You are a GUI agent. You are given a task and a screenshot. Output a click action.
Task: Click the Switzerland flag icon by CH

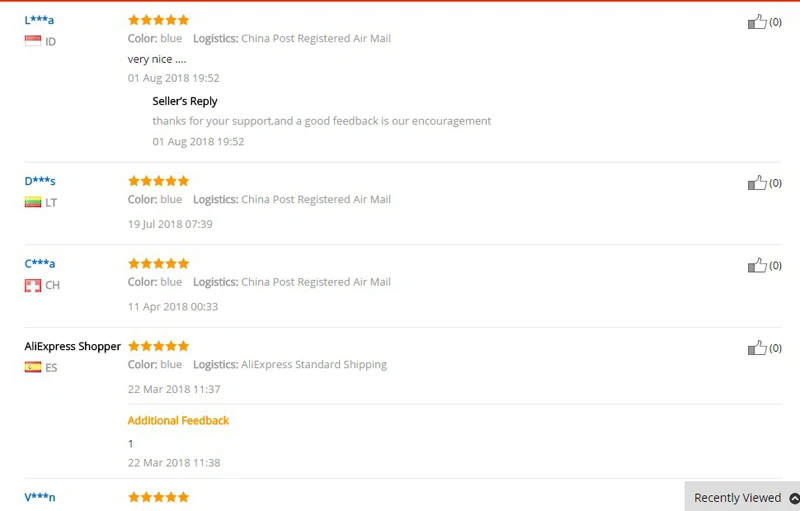[33, 285]
